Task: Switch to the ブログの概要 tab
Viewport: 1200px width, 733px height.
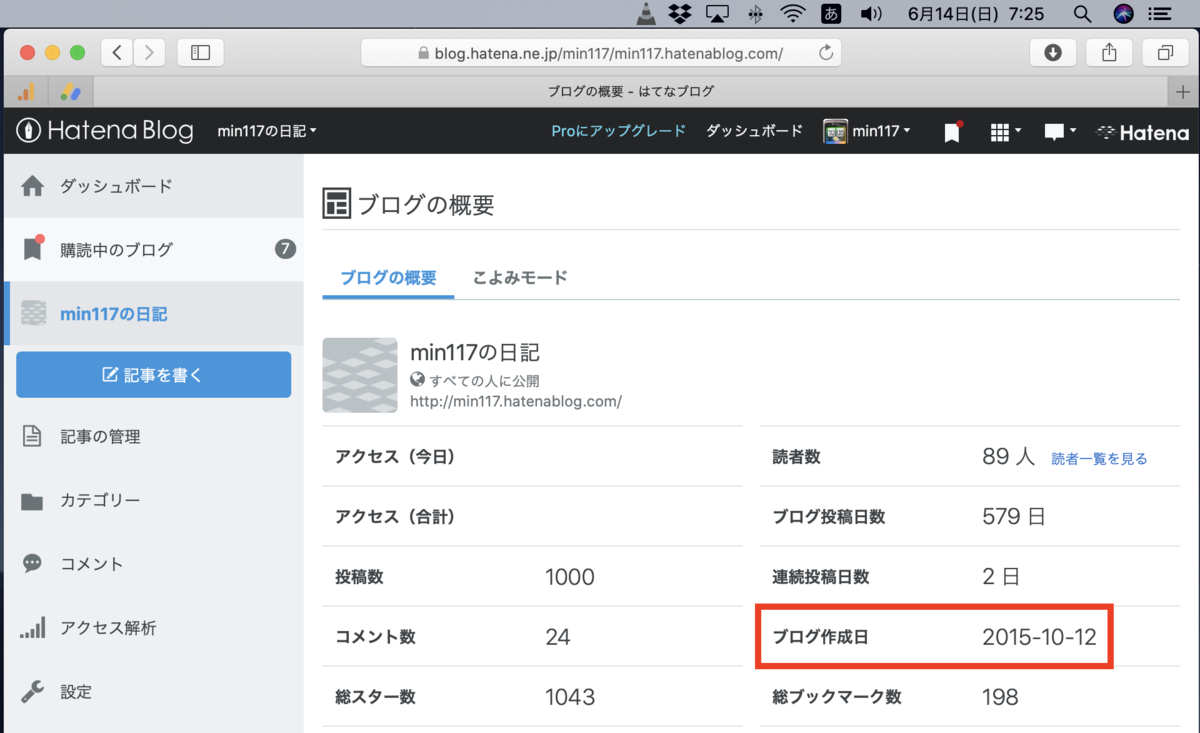Action: [388, 278]
